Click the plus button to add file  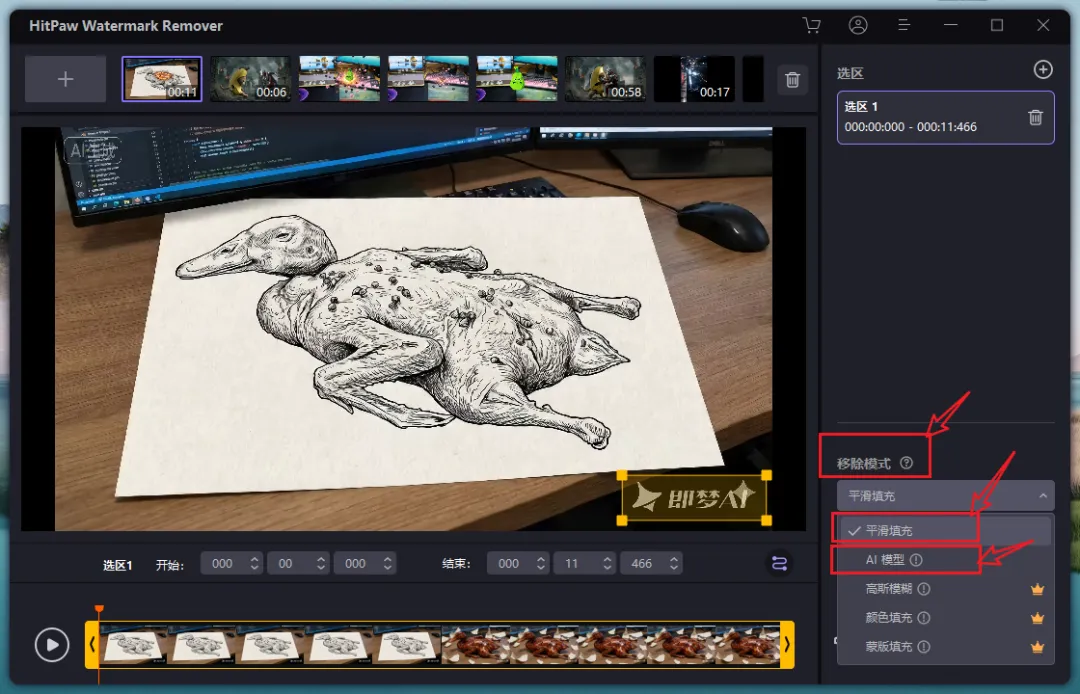pyautogui.click(x=65, y=79)
